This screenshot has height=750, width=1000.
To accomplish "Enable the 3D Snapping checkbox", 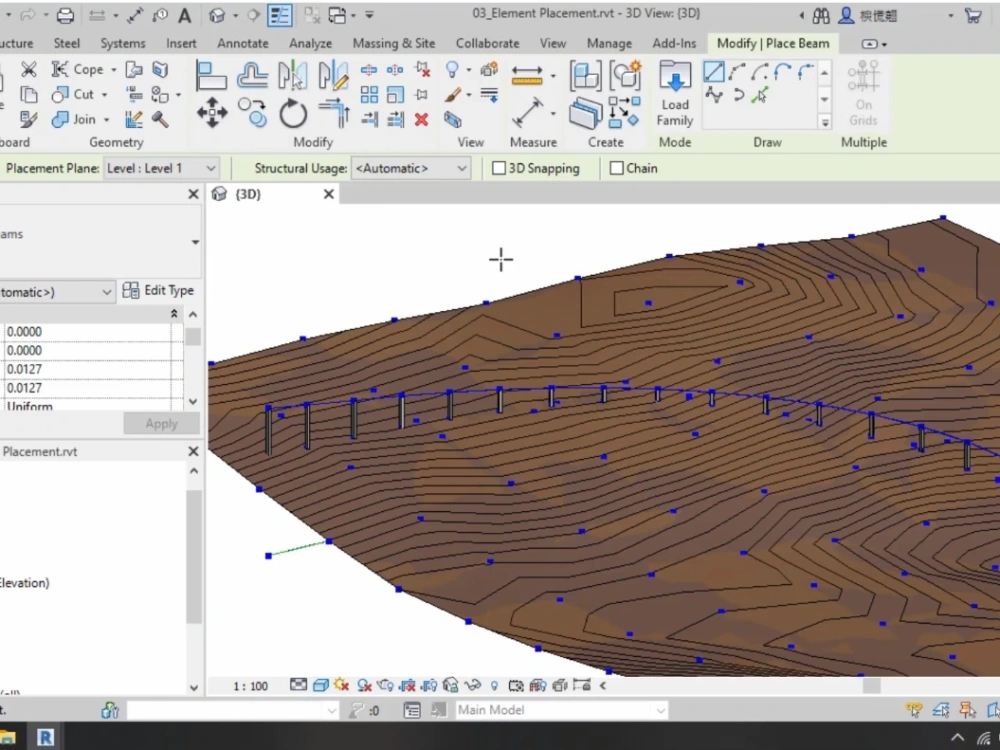I will pyautogui.click(x=498, y=168).
